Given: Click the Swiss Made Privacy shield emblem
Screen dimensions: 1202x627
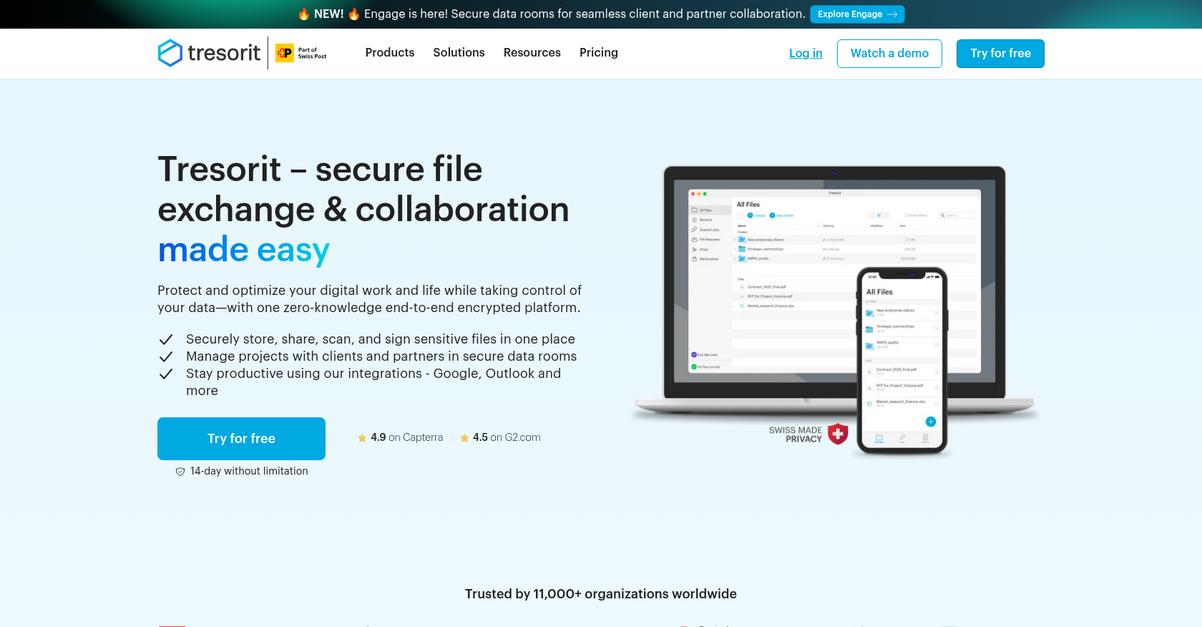Looking at the screenshot, I should (838, 432).
